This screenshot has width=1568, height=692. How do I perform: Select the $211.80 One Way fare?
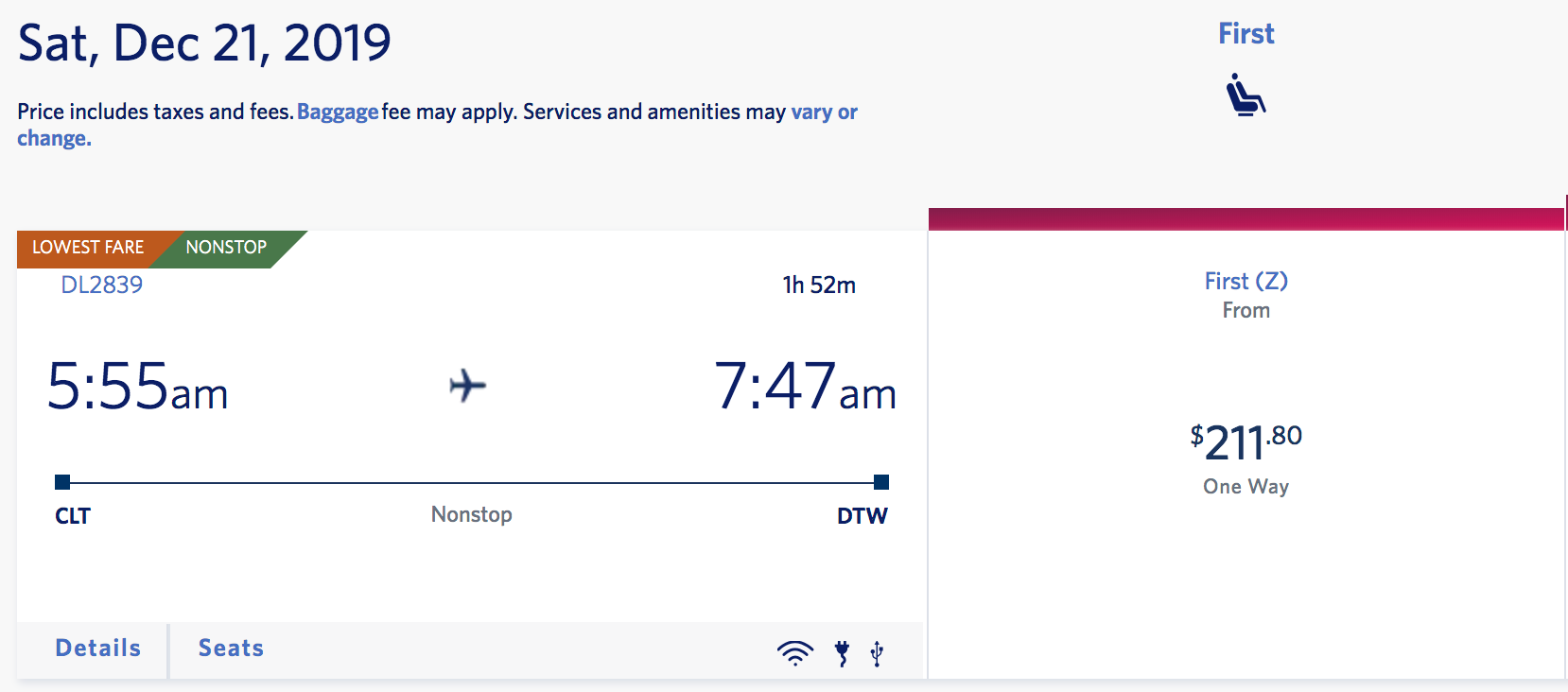pyautogui.click(x=1246, y=442)
